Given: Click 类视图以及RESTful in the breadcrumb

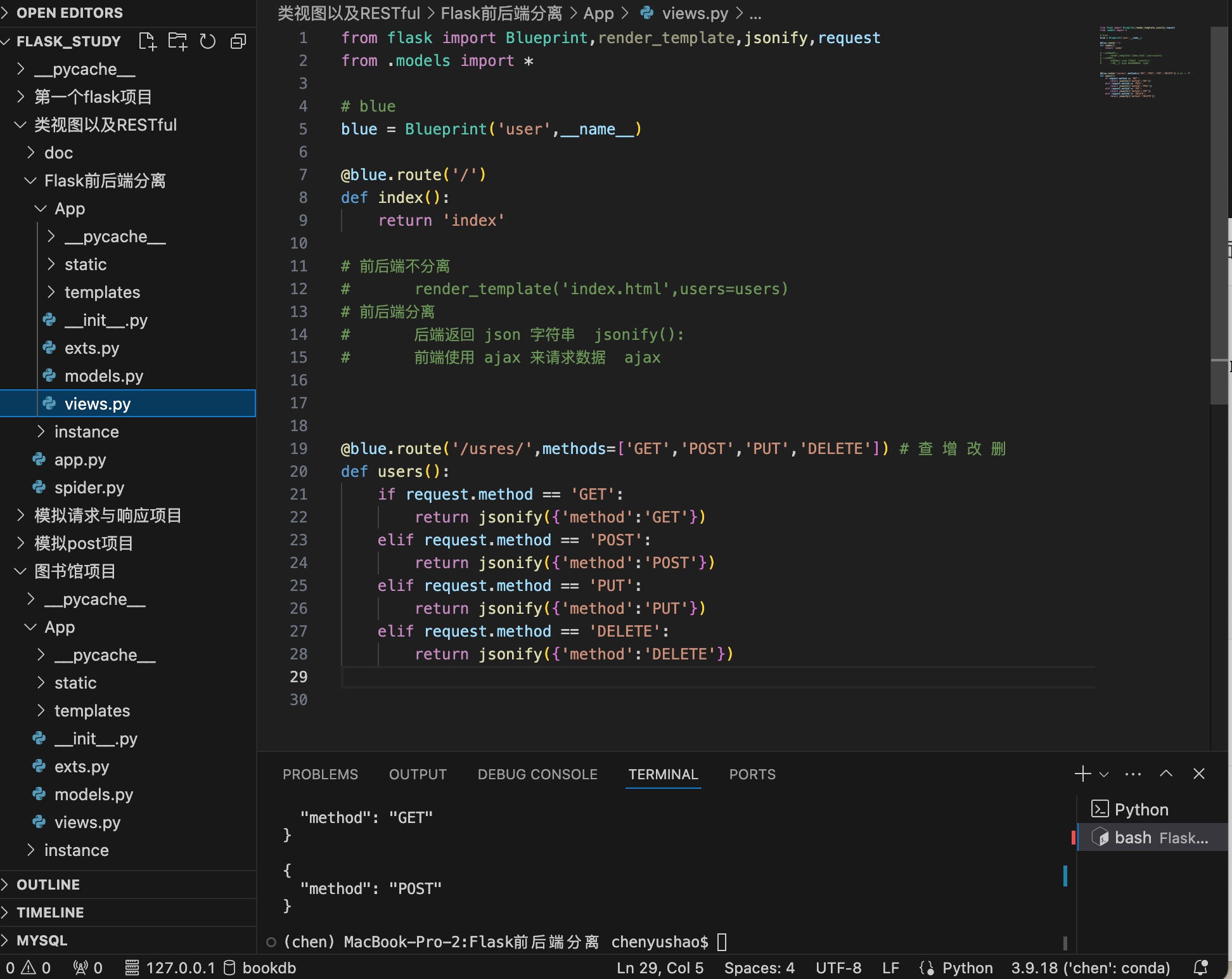Looking at the screenshot, I should 349,13.
